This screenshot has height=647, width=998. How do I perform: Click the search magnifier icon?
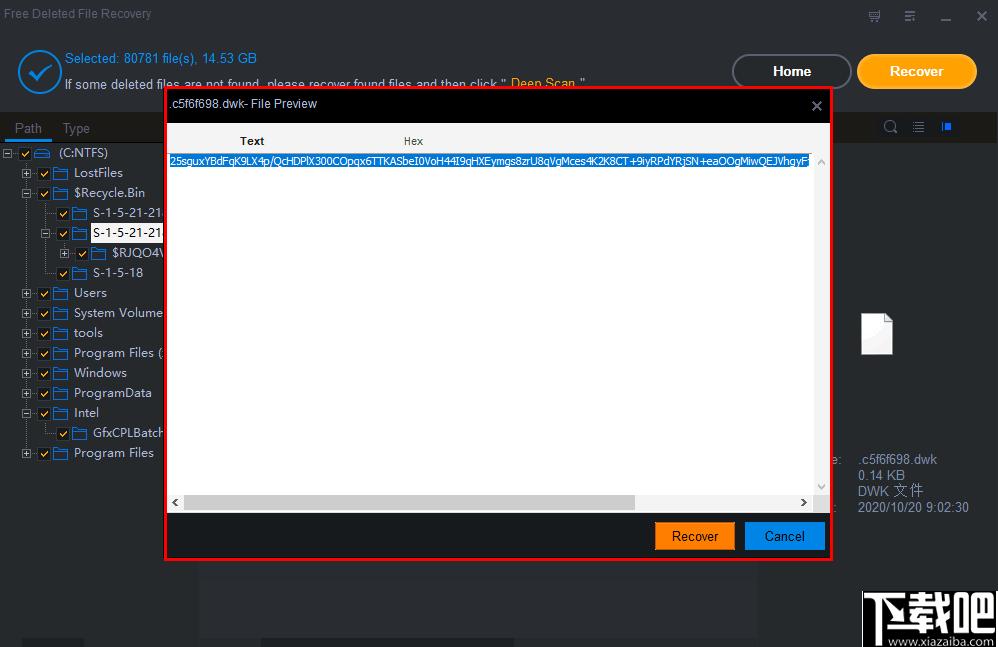click(x=890, y=127)
